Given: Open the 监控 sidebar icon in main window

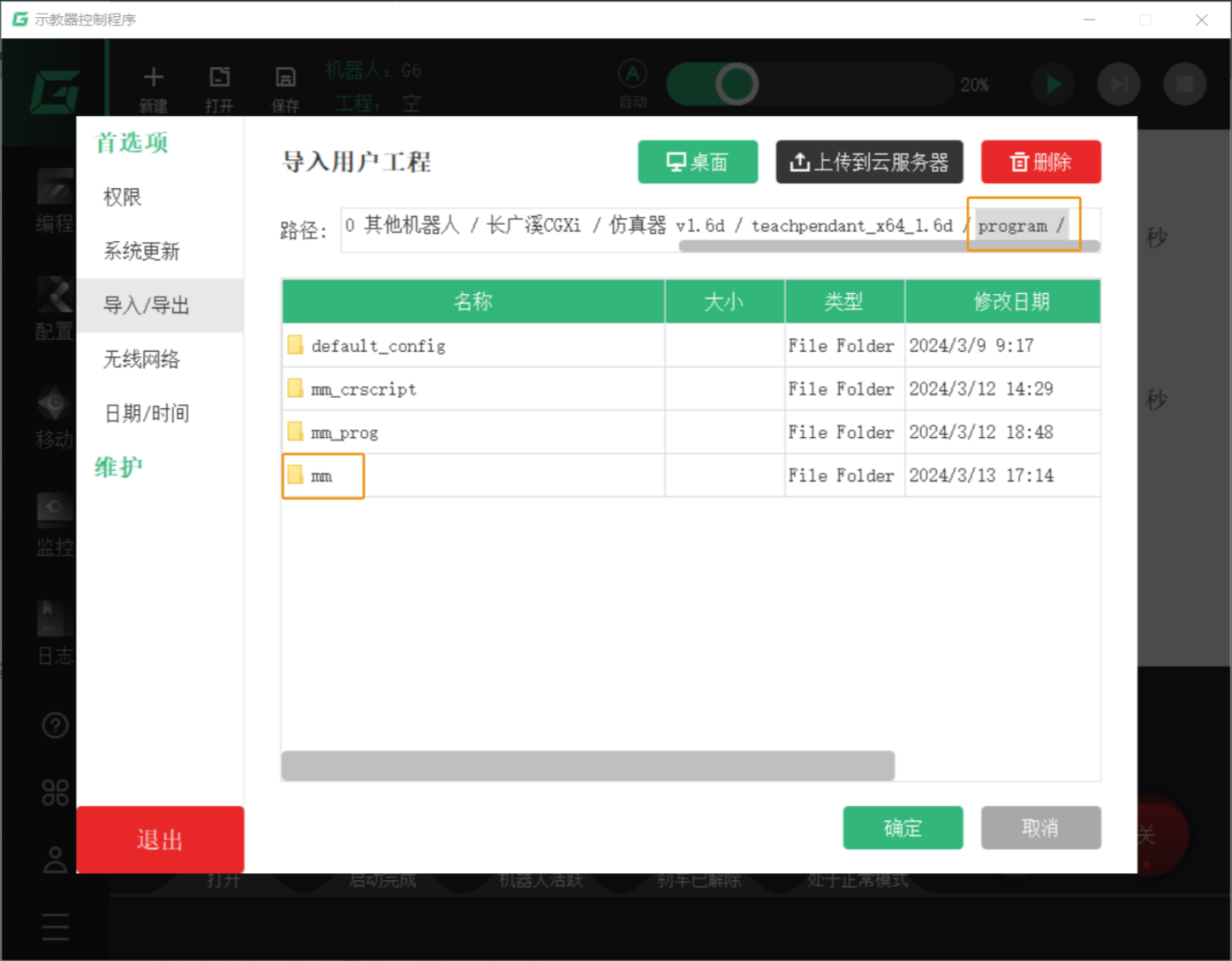Looking at the screenshot, I should 55,510.
